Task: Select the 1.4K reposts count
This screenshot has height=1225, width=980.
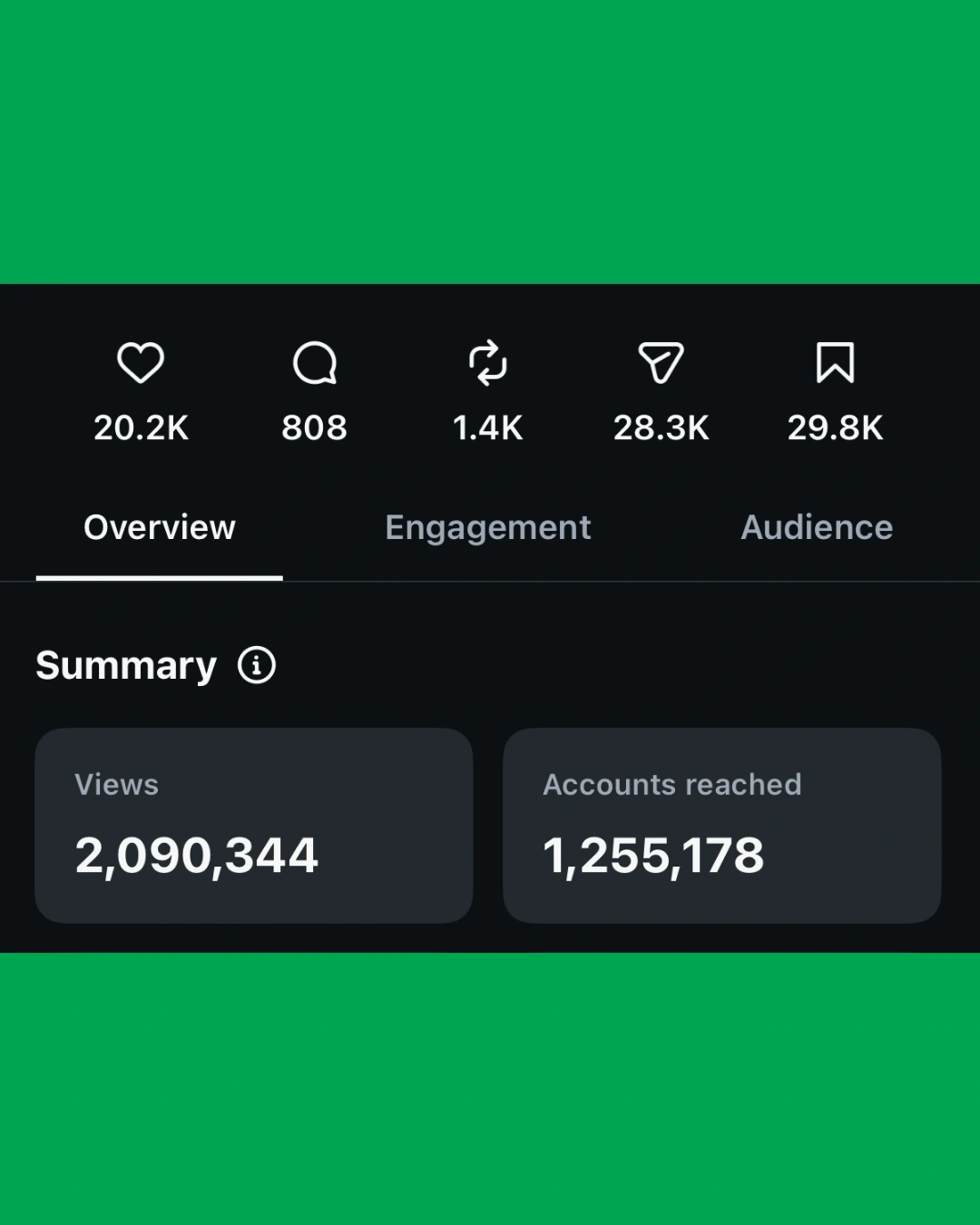Action: 488,427
